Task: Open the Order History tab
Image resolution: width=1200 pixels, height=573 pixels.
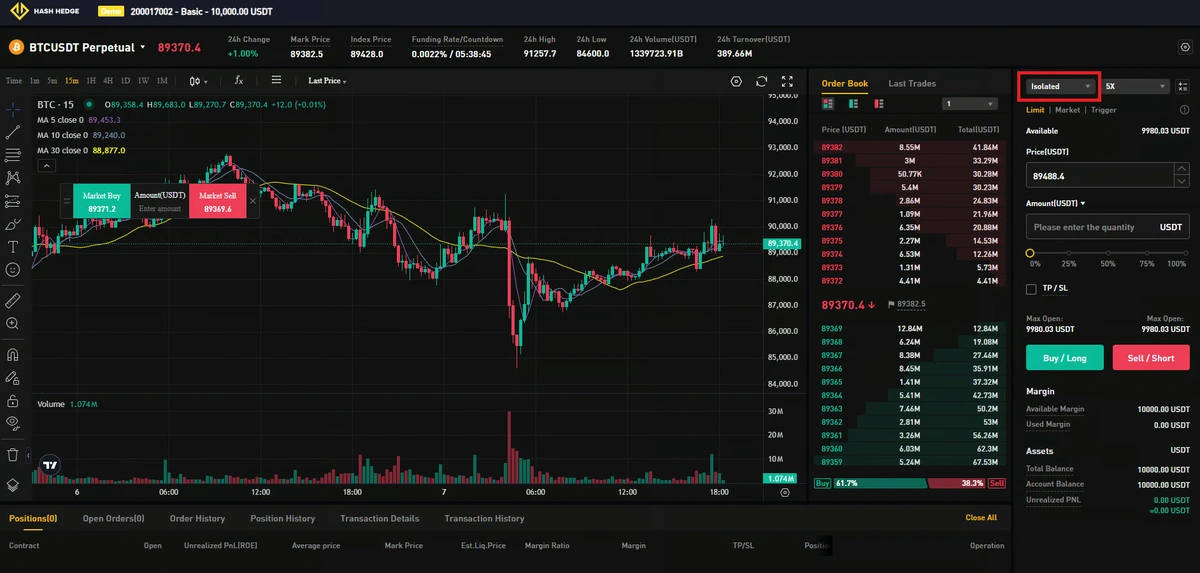Action: [x=197, y=519]
